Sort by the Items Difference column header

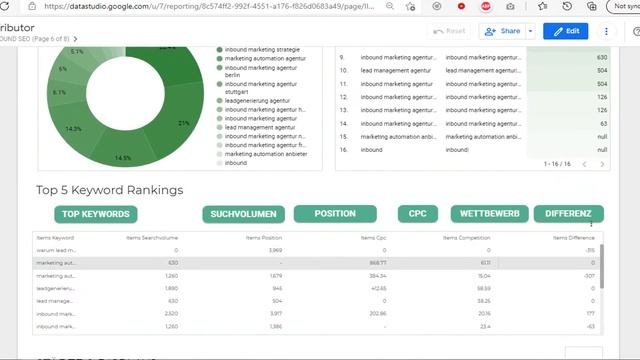pyautogui.click(x=573, y=238)
